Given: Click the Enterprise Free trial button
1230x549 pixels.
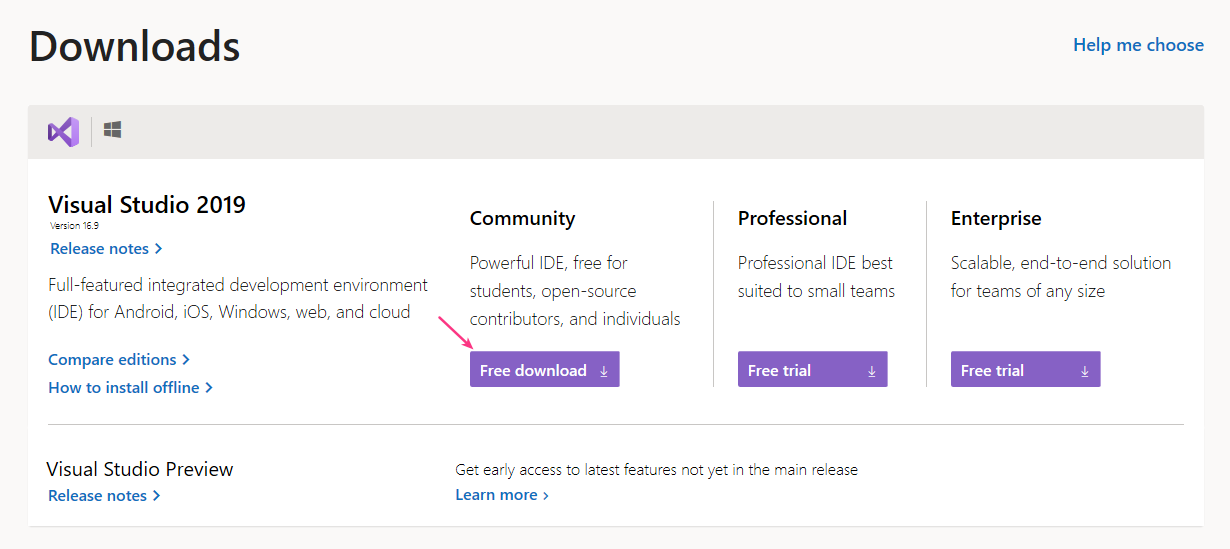Looking at the screenshot, I should tap(1025, 369).
